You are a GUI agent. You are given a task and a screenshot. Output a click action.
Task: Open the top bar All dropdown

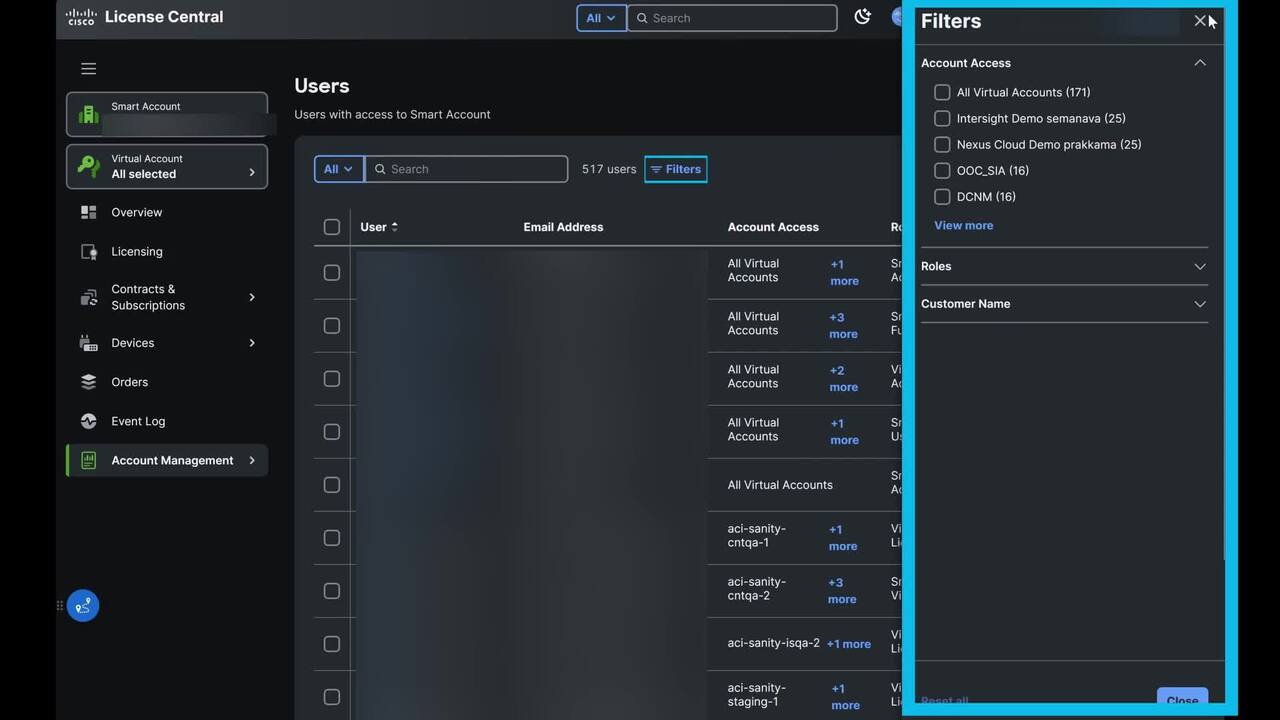pos(601,18)
